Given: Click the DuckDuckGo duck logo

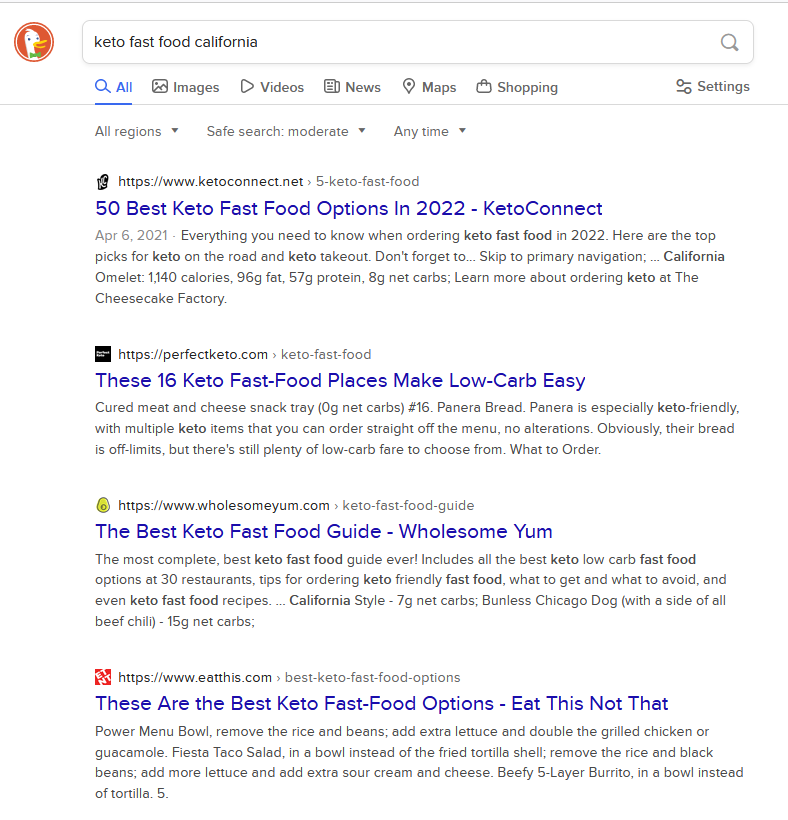Looking at the screenshot, I should [x=34, y=42].
